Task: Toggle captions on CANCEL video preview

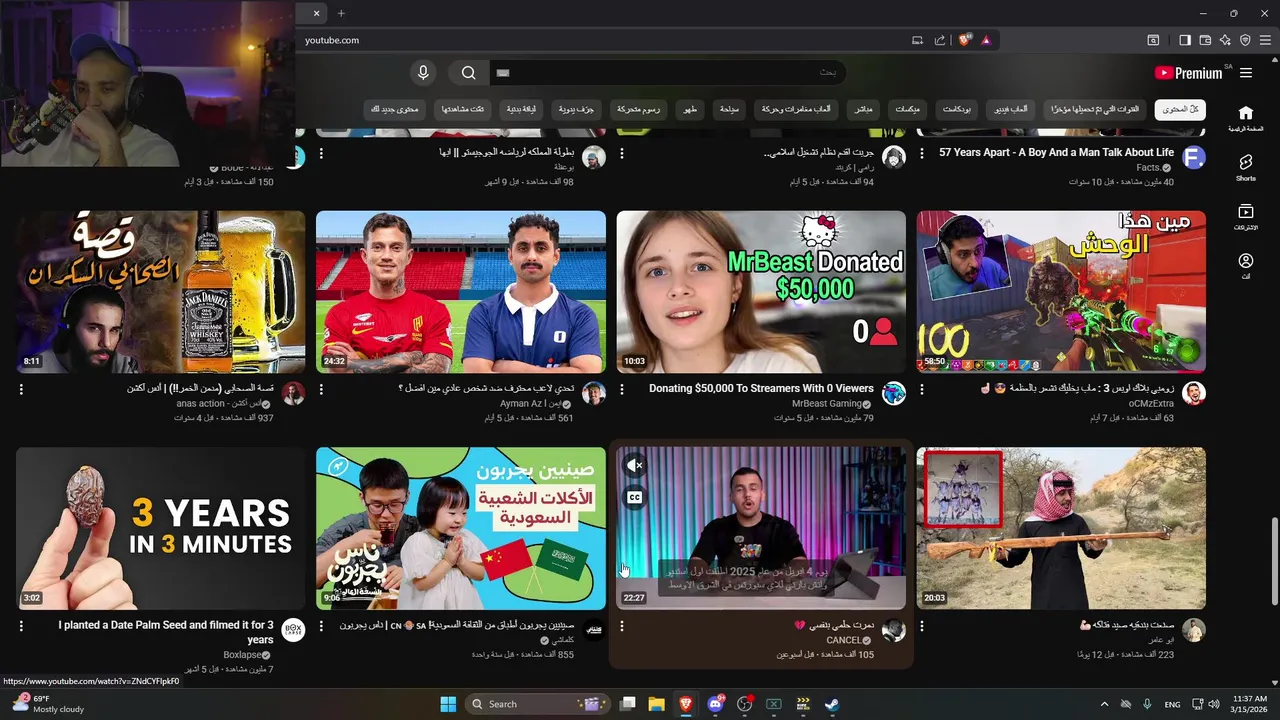Action: point(634,497)
